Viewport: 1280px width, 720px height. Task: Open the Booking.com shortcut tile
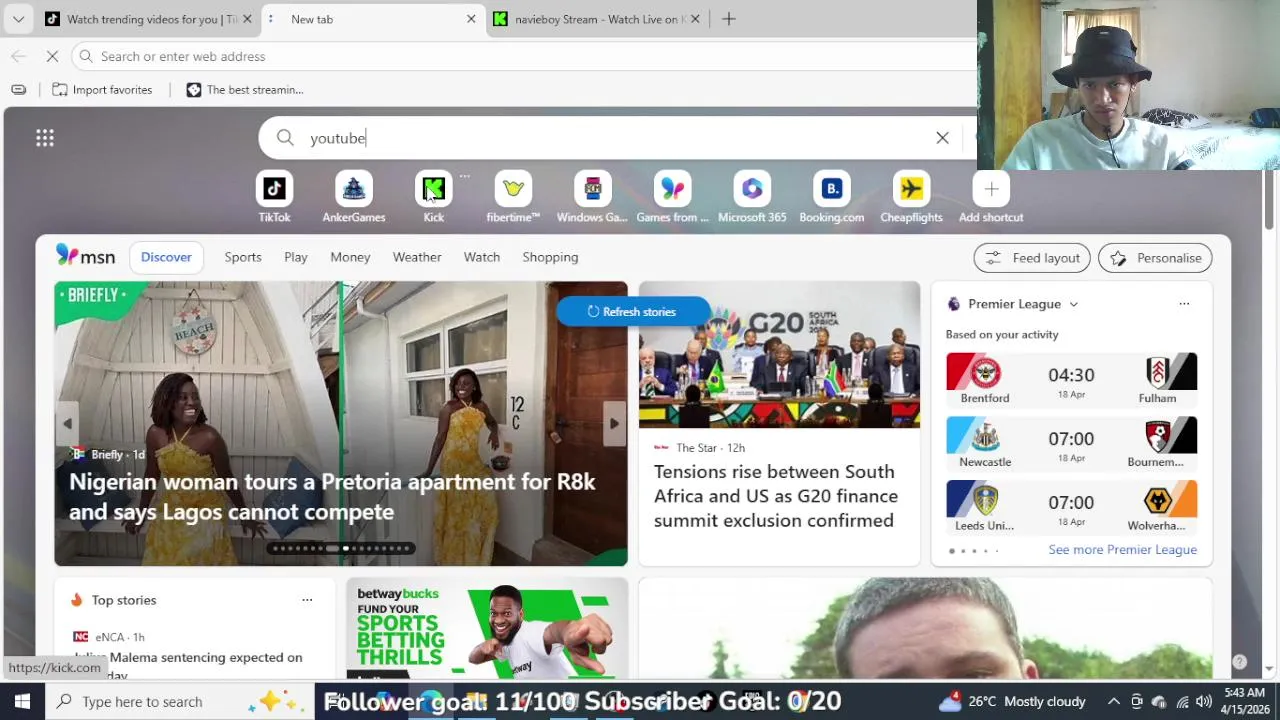pyautogui.click(x=831, y=197)
